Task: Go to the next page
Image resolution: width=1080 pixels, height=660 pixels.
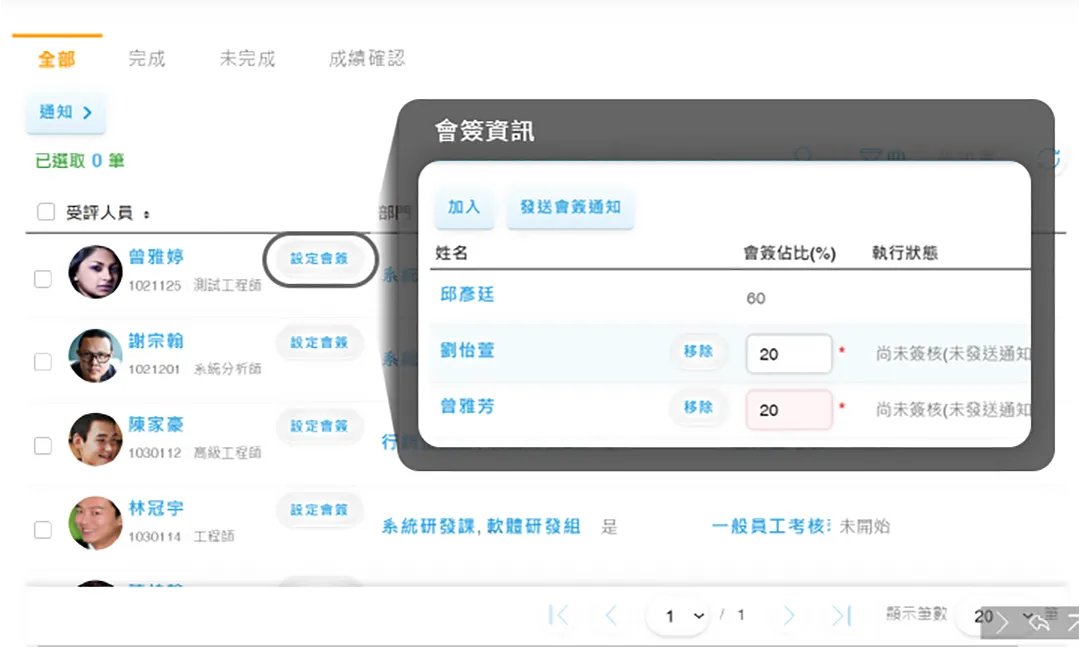Action: [x=789, y=617]
